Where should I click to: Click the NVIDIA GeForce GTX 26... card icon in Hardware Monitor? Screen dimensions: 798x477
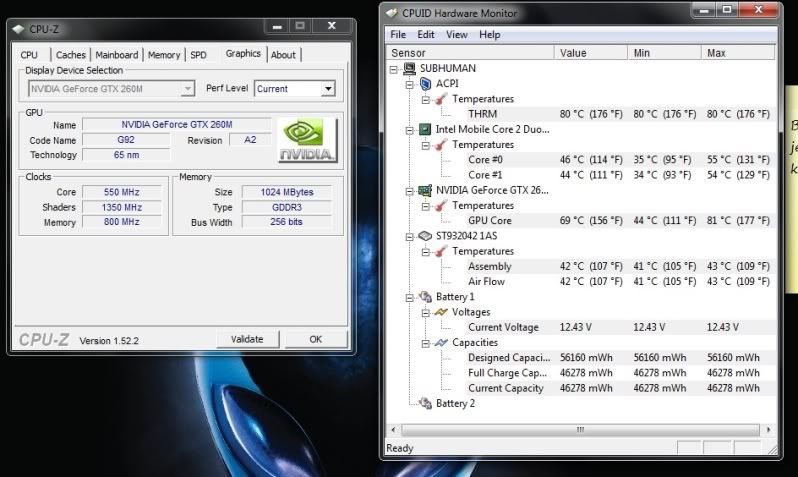pos(425,190)
